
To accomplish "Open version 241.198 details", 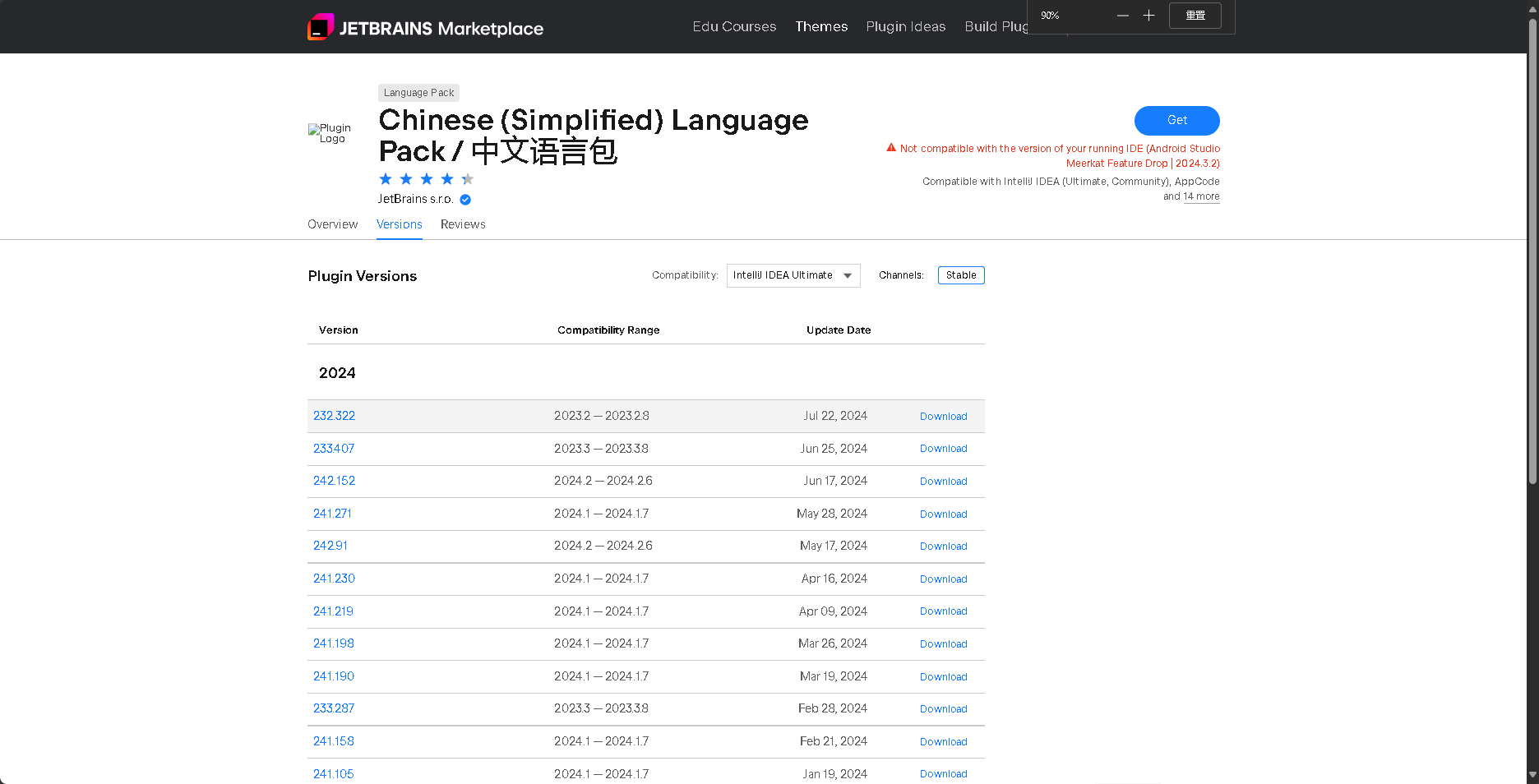I will (x=334, y=643).
